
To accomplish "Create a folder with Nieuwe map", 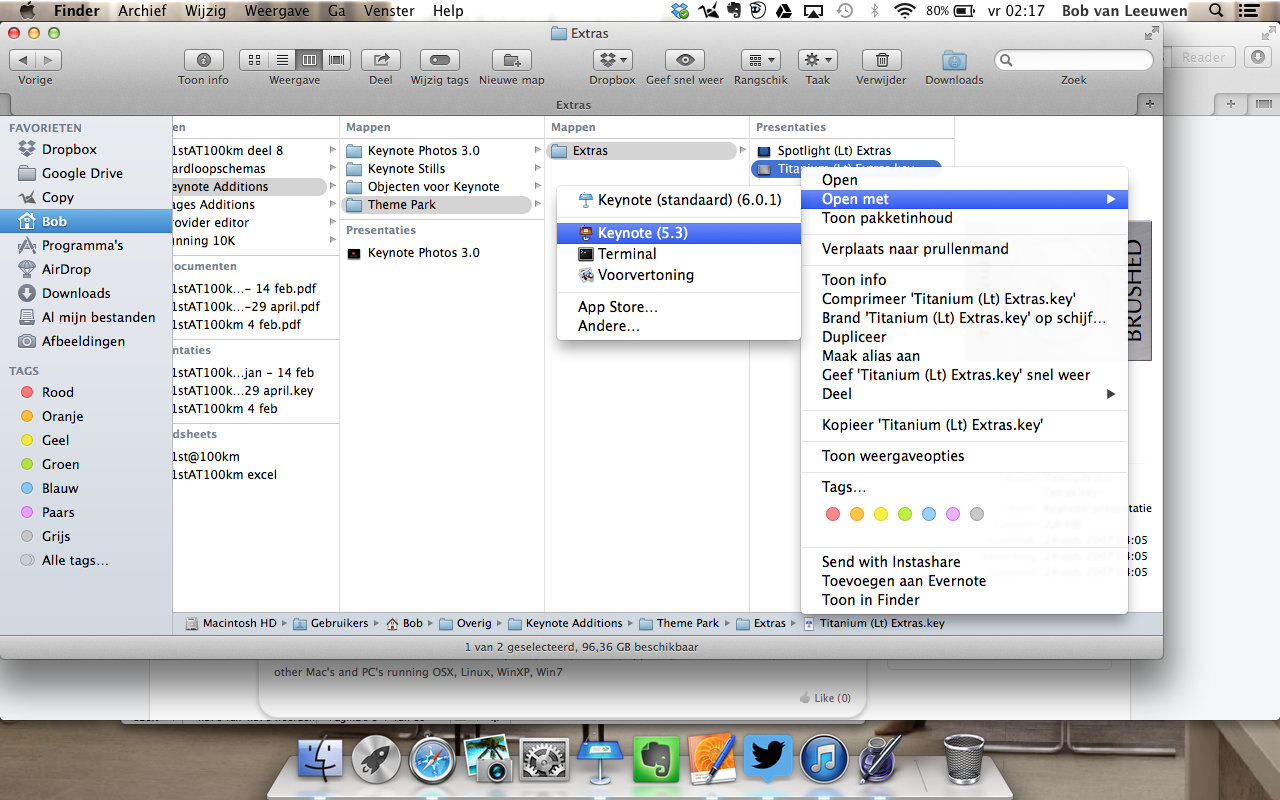I will pyautogui.click(x=512, y=60).
